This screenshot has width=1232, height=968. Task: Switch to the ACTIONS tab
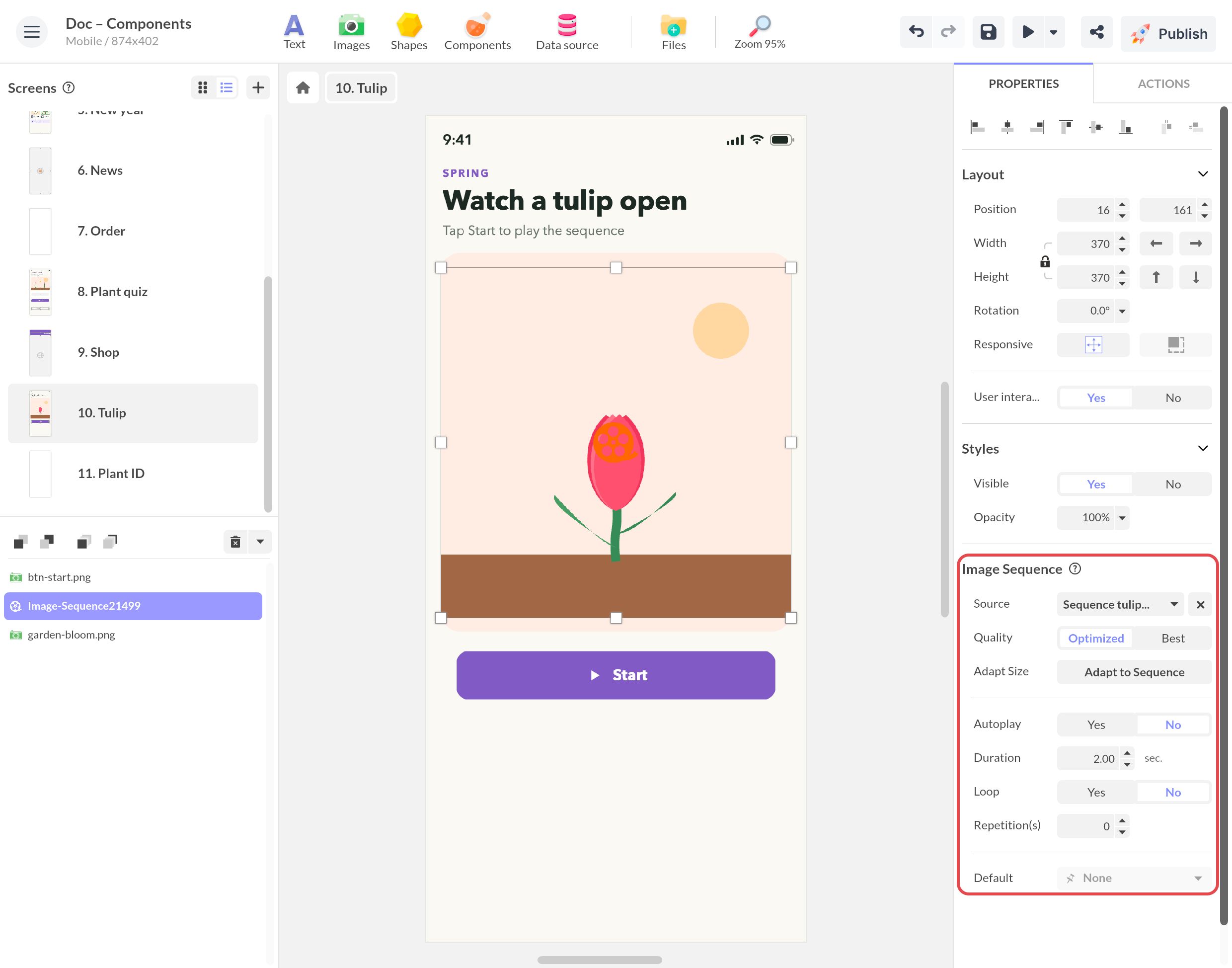[1163, 84]
